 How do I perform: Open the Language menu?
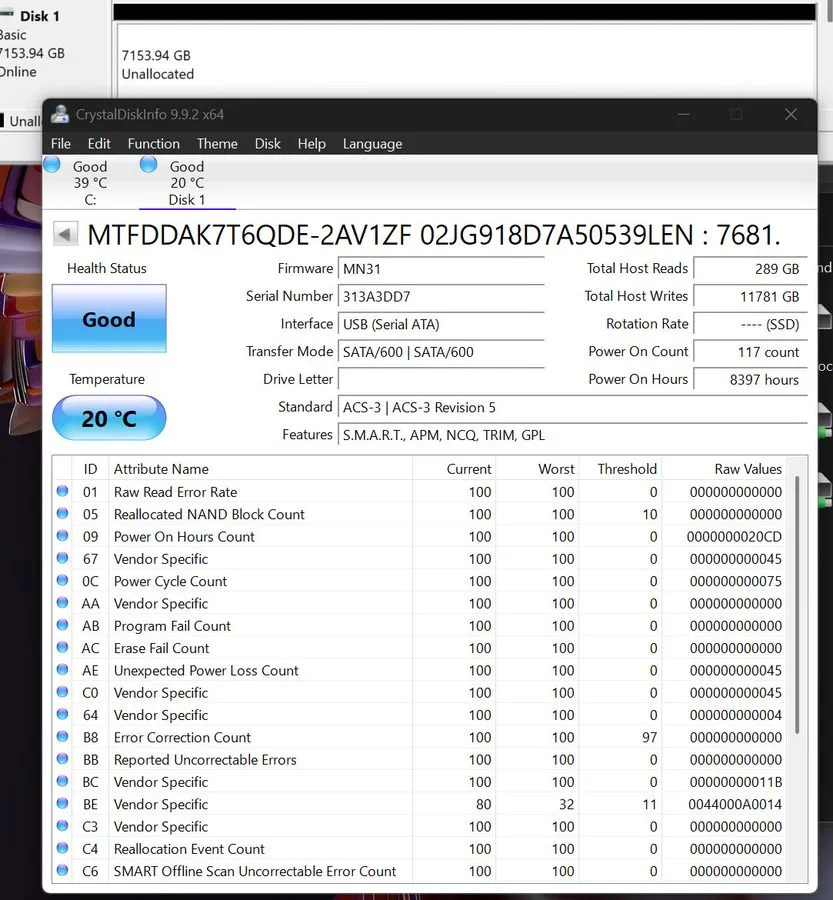(x=372, y=143)
